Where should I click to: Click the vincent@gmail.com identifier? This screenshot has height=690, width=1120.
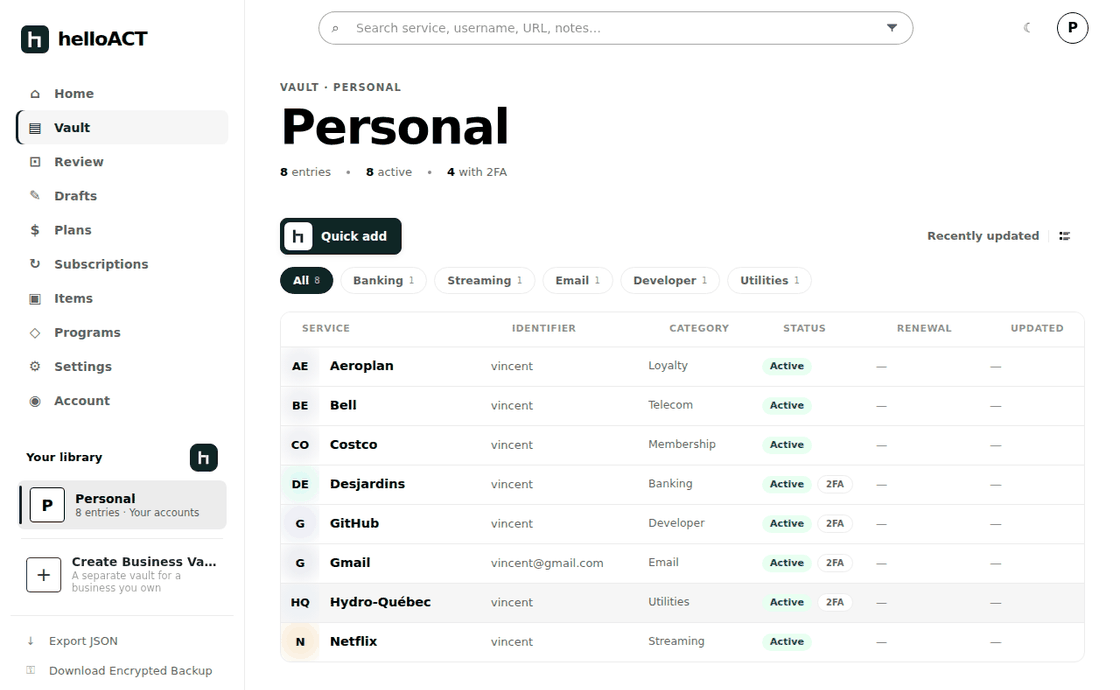pos(547,563)
